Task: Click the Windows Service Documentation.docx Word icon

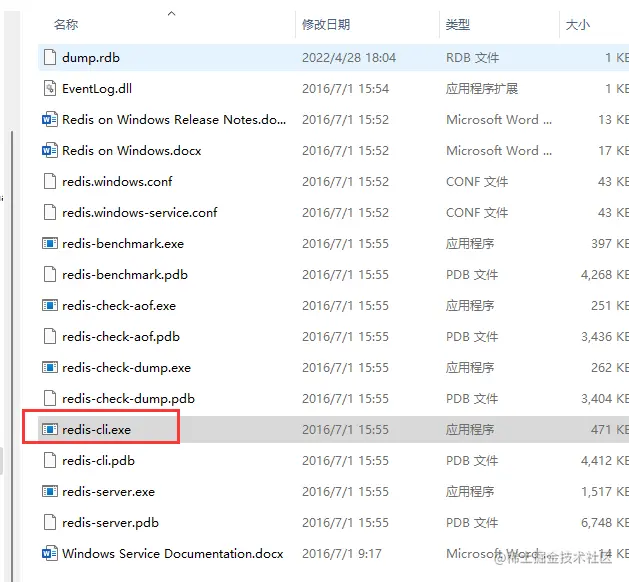Action: pos(50,554)
